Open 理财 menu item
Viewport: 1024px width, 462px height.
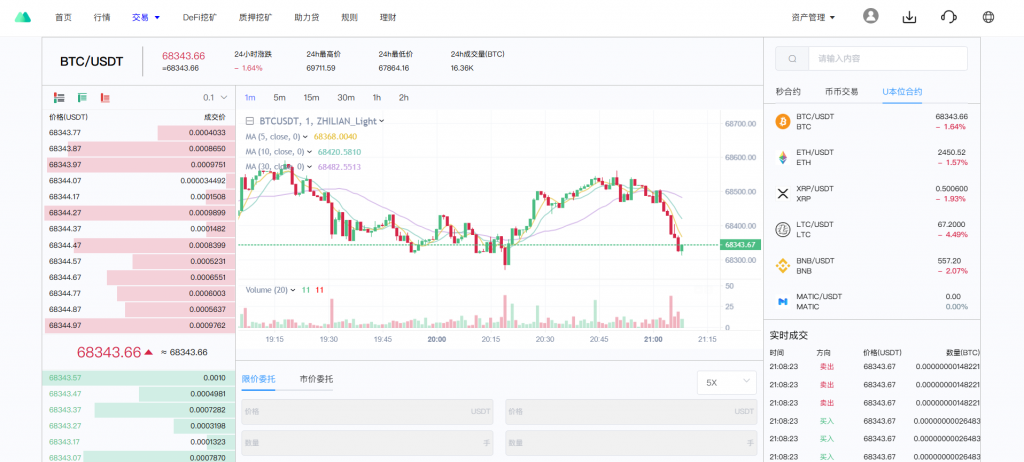click(x=388, y=18)
